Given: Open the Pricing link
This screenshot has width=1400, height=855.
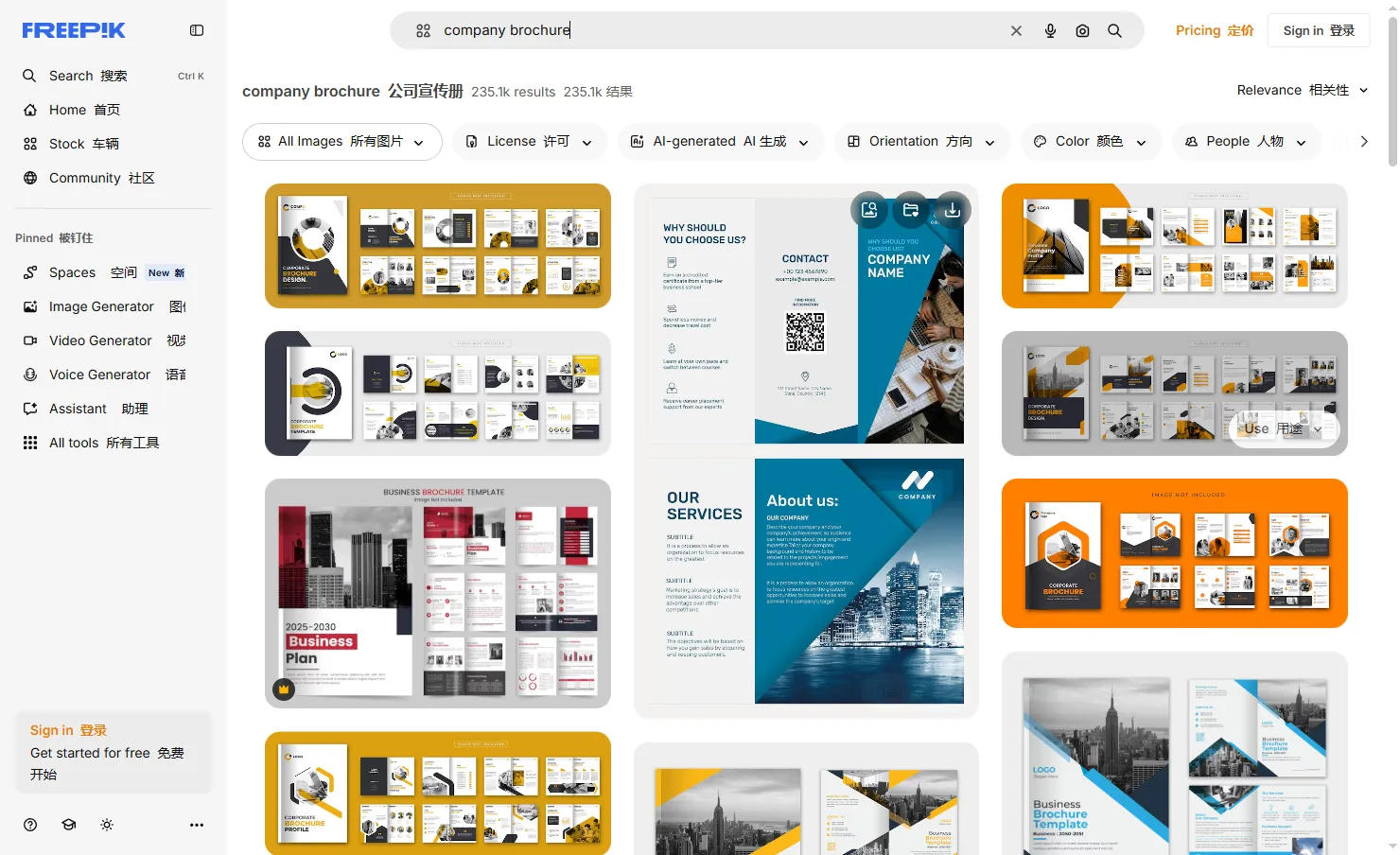Looking at the screenshot, I should (x=1214, y=30).
